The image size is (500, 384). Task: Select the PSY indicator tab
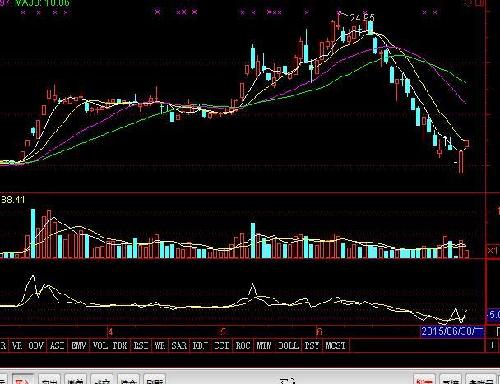[312, 345]
